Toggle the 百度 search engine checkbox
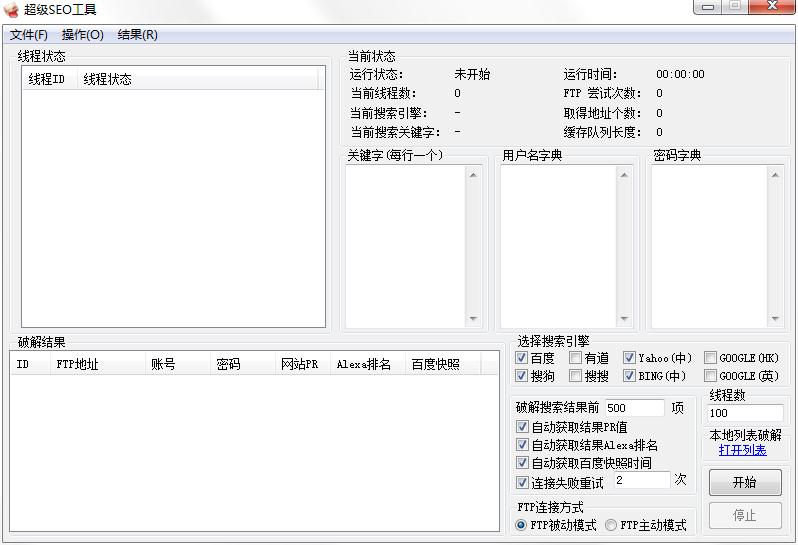This screenshot has height=545, width=798. [522, 358]
